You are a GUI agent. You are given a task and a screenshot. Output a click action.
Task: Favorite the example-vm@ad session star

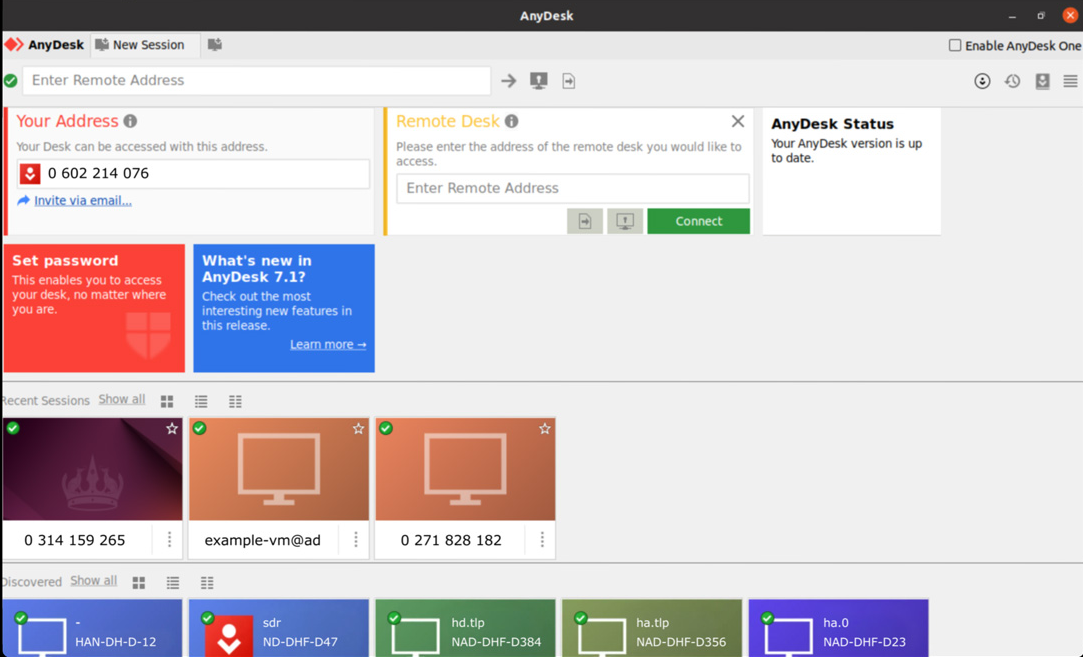358,429
